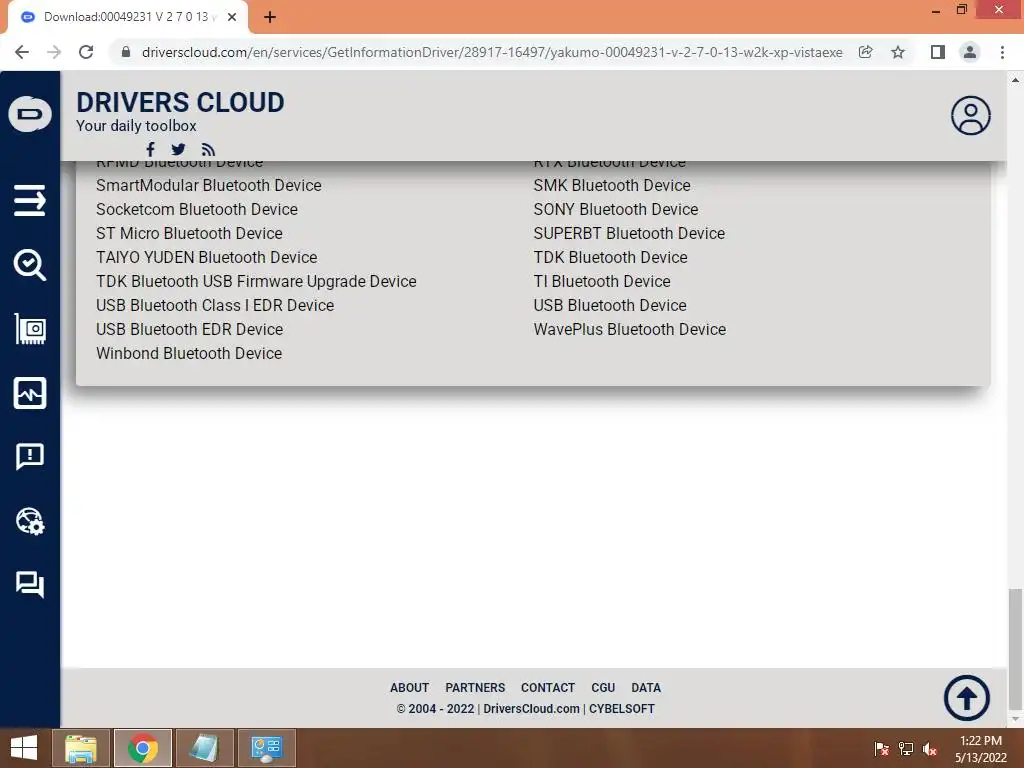The width and height of the screenshot is (1024, 768).
Task: Open the Facebook social icon
Action: pos(150,150)
